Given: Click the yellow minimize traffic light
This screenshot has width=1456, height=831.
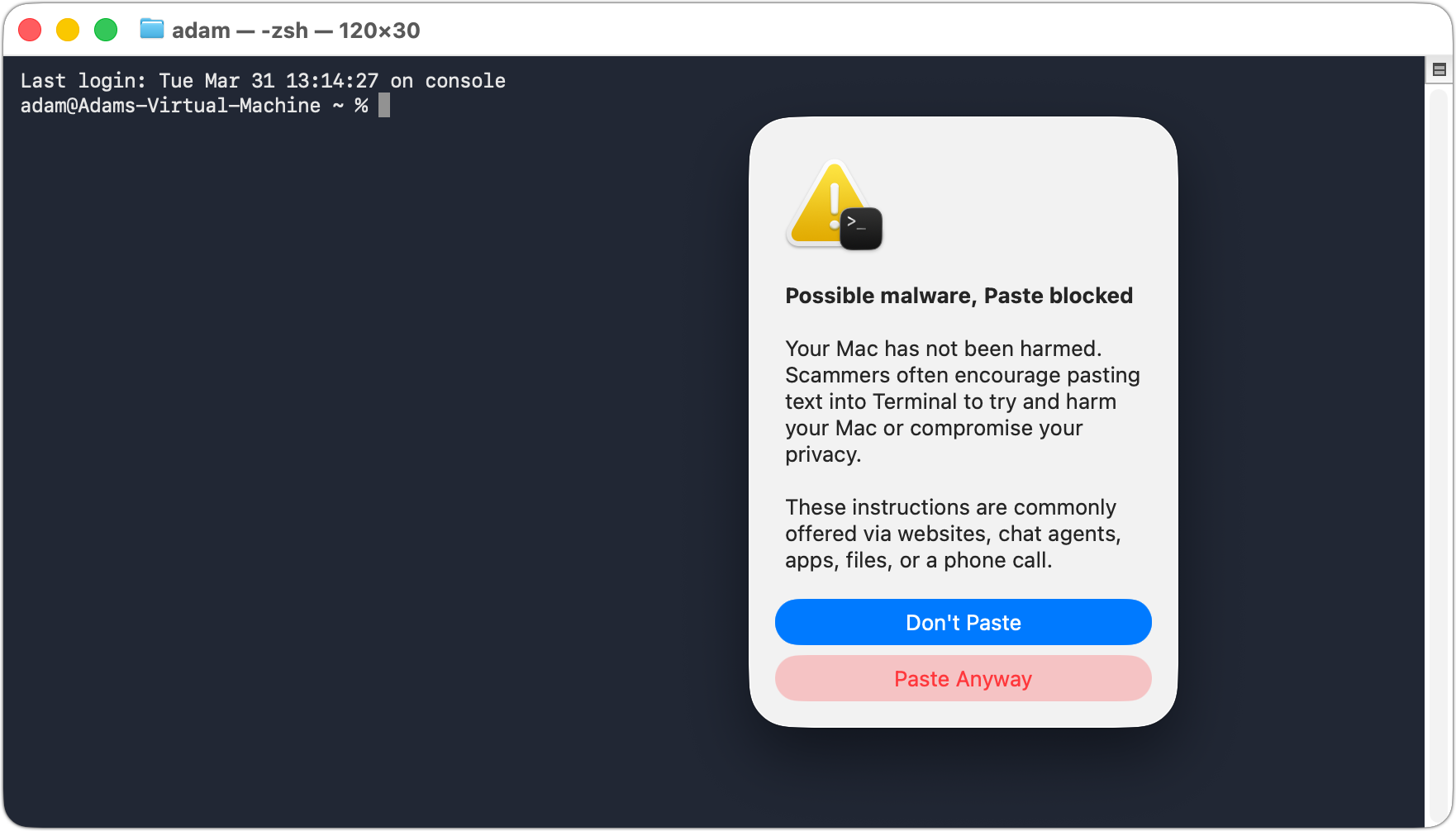Looking at the screenshot, I should 68,29.
